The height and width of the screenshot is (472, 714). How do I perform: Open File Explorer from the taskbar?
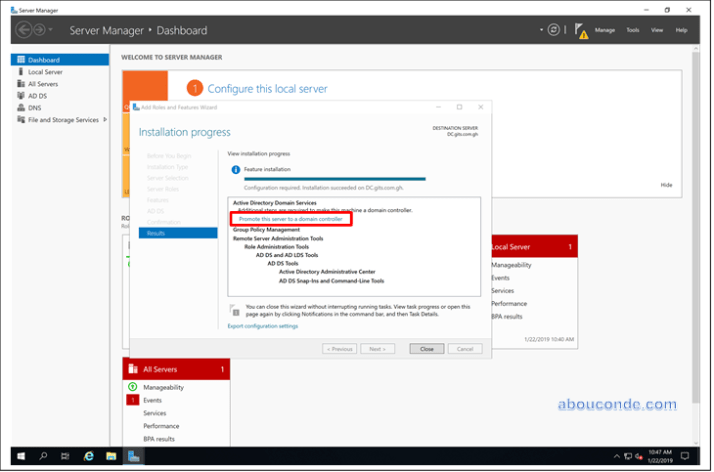(x=110, y=456)
